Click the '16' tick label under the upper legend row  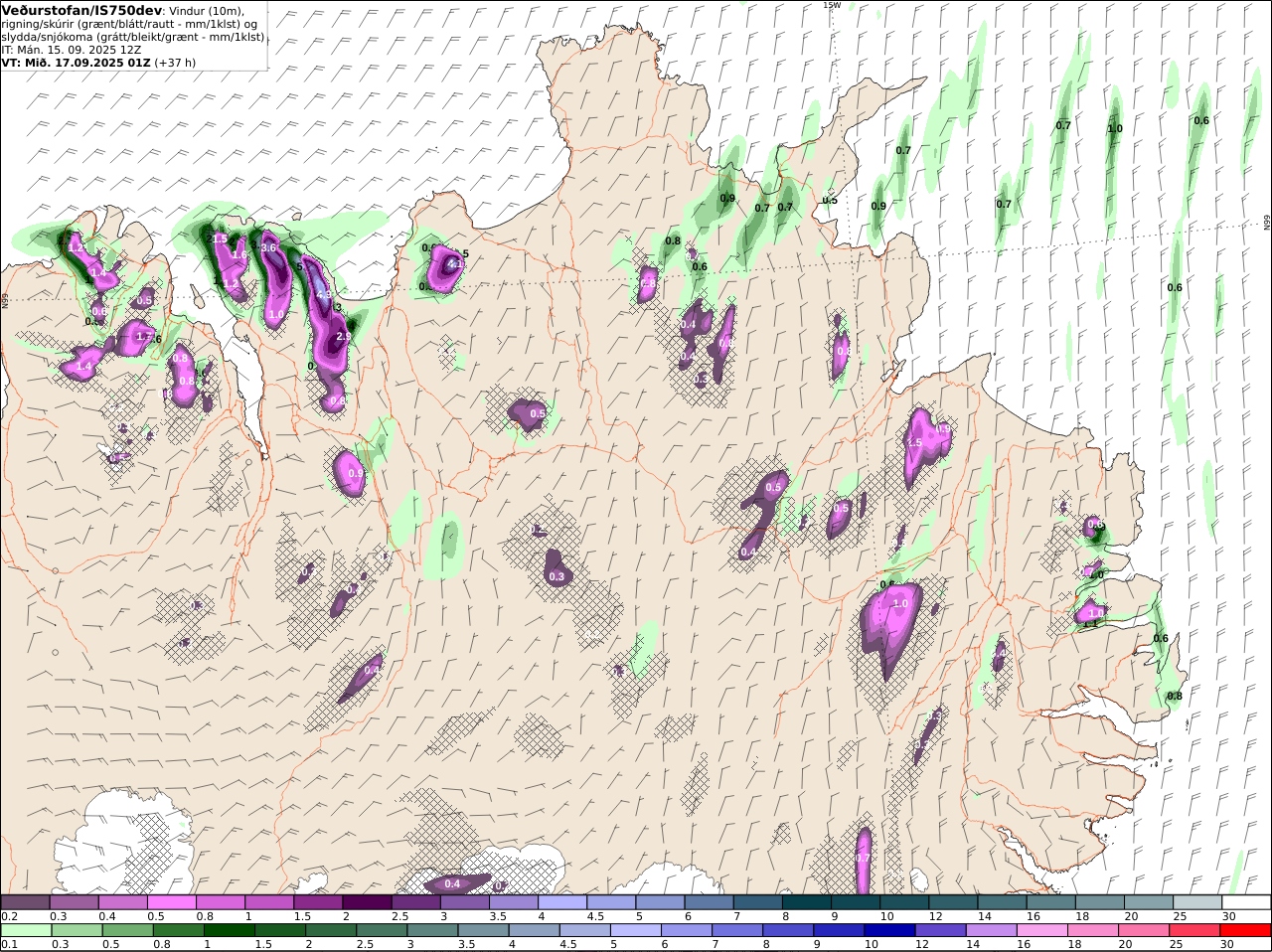(x=1033, y=915)
